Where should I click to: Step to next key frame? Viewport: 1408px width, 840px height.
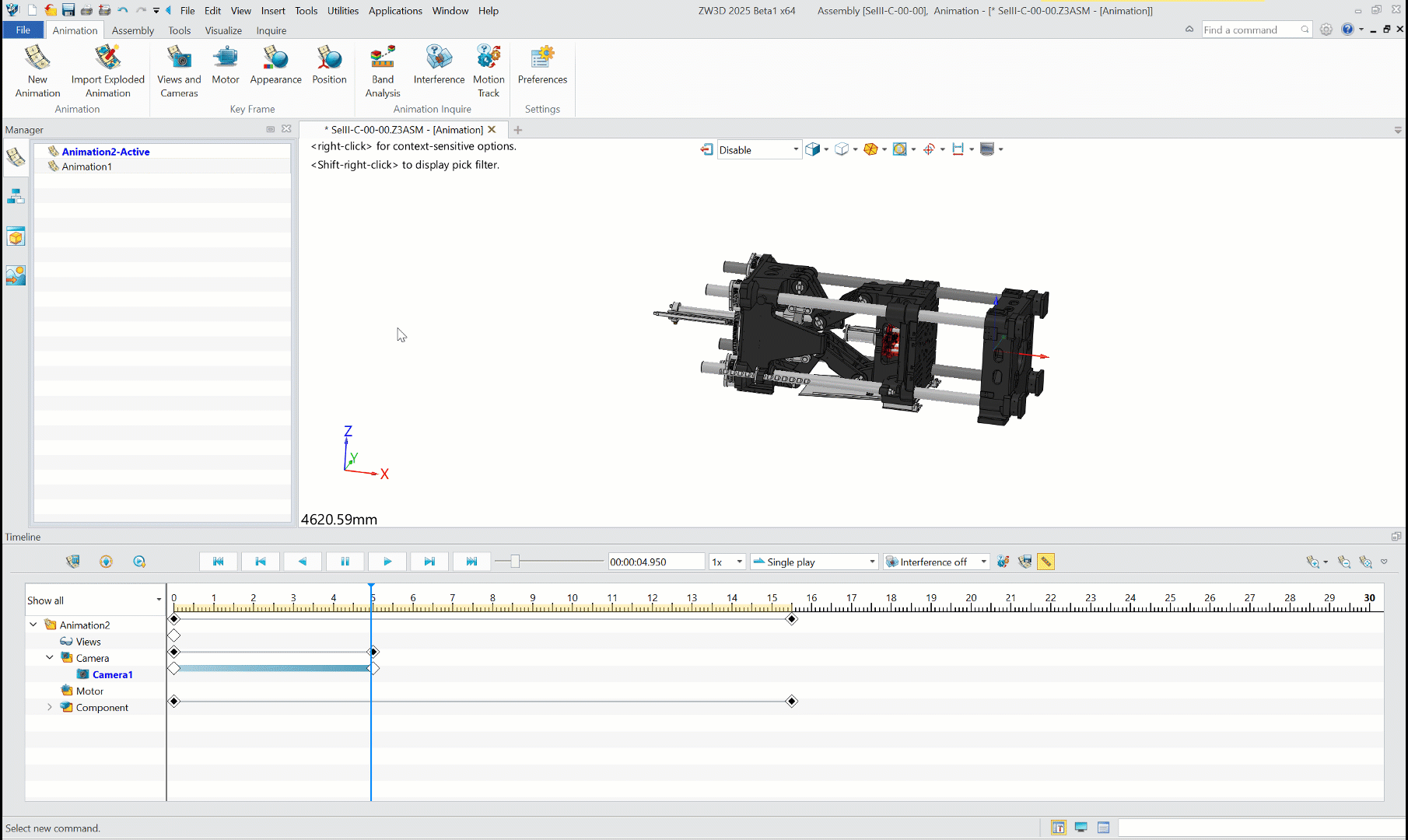(429, 562)
